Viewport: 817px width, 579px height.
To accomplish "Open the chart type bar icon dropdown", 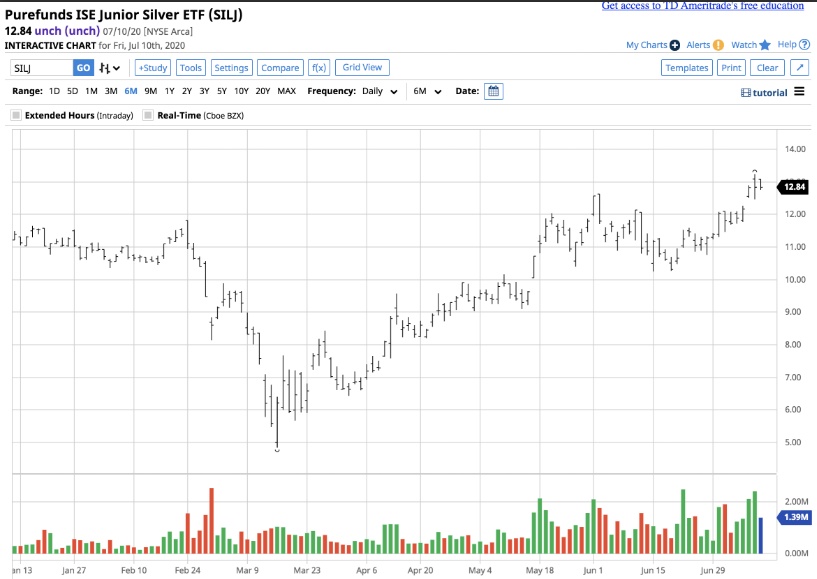I will (x=110, y=68).
